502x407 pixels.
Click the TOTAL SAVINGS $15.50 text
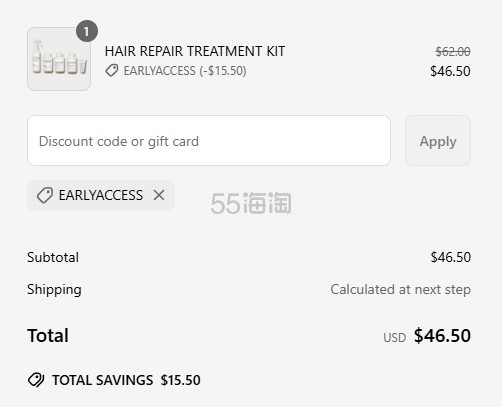(126, 380)
